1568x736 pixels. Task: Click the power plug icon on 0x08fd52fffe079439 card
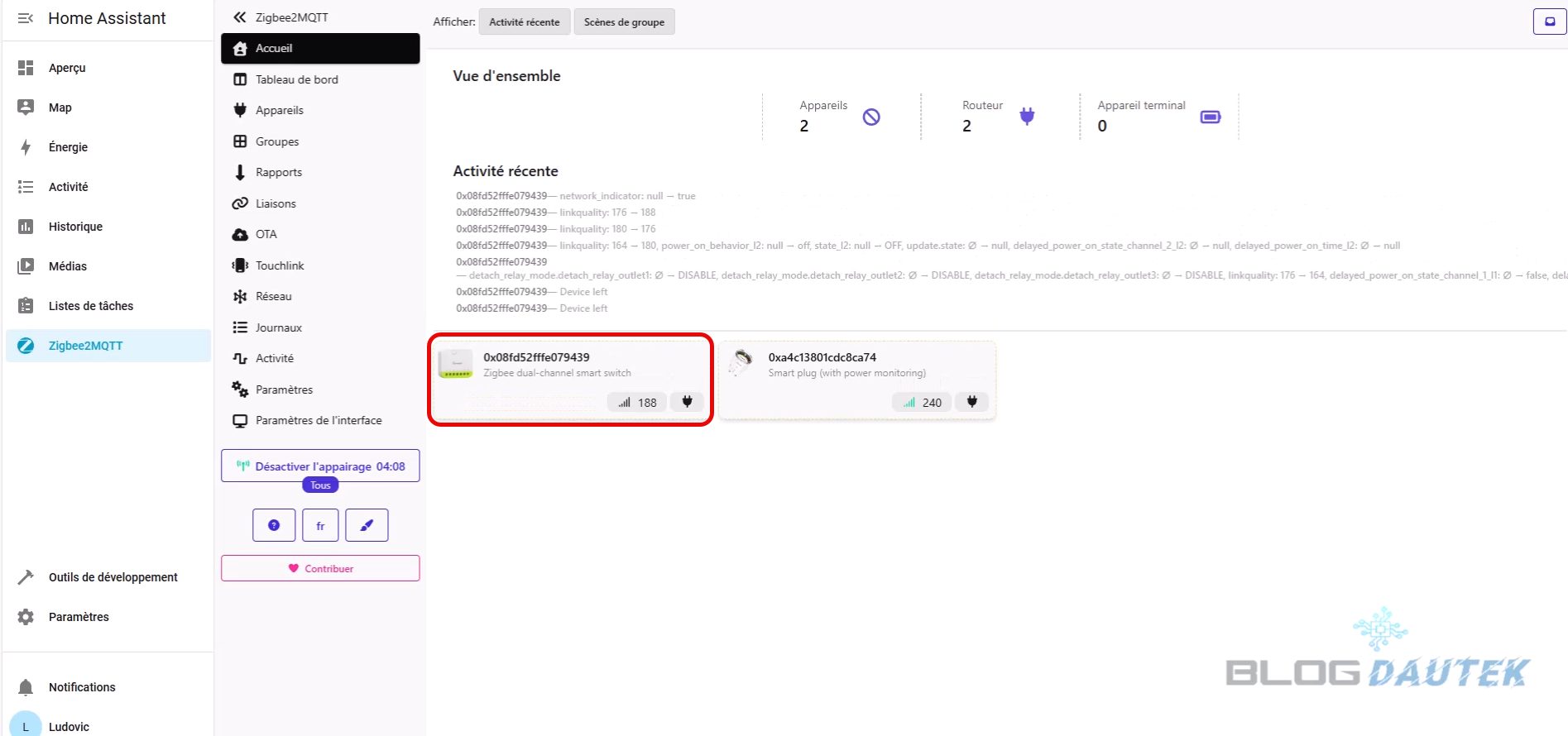point(687,402)
